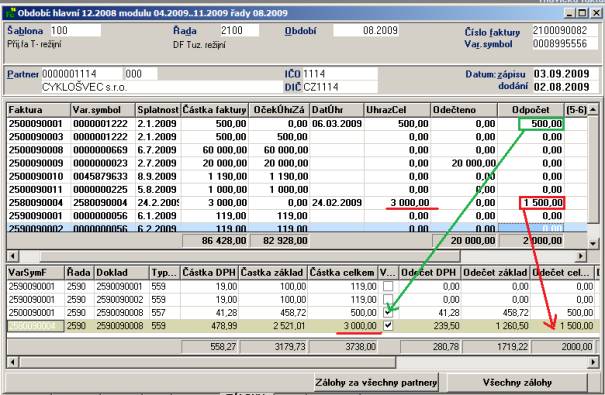Click document cell 2590090002 in lower table
Image resolution: width=605 pixels, height=395 pixels.
point(122,299)
